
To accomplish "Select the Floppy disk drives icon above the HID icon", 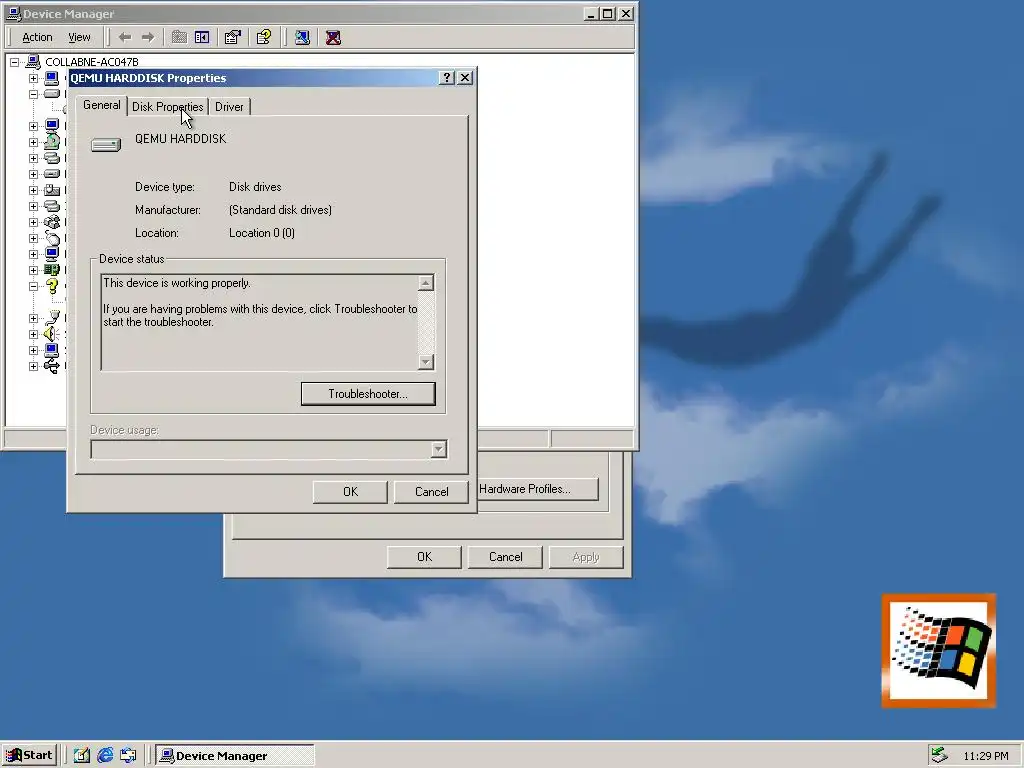I will 52,174.
